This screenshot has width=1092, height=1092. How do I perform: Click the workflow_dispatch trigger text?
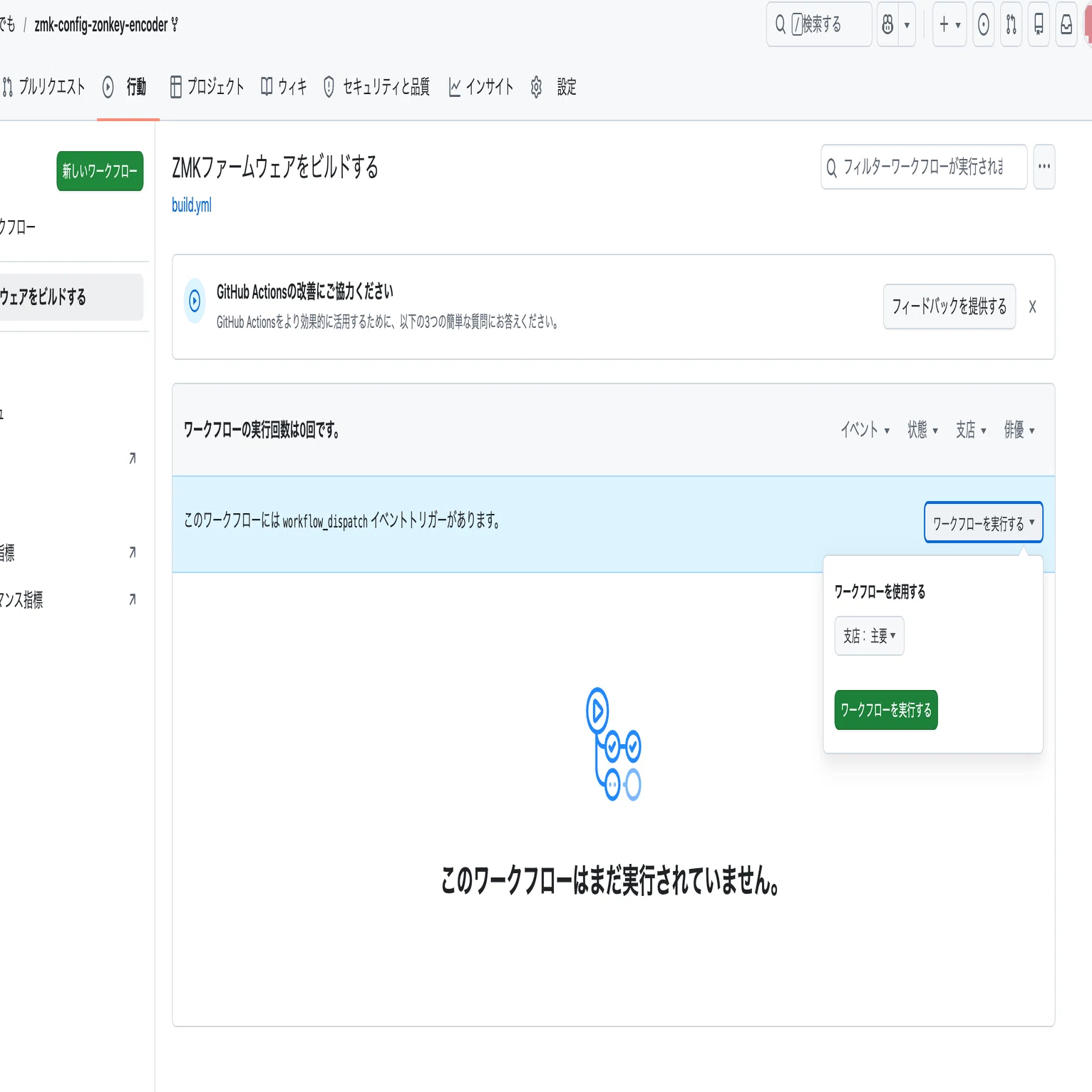325,522
